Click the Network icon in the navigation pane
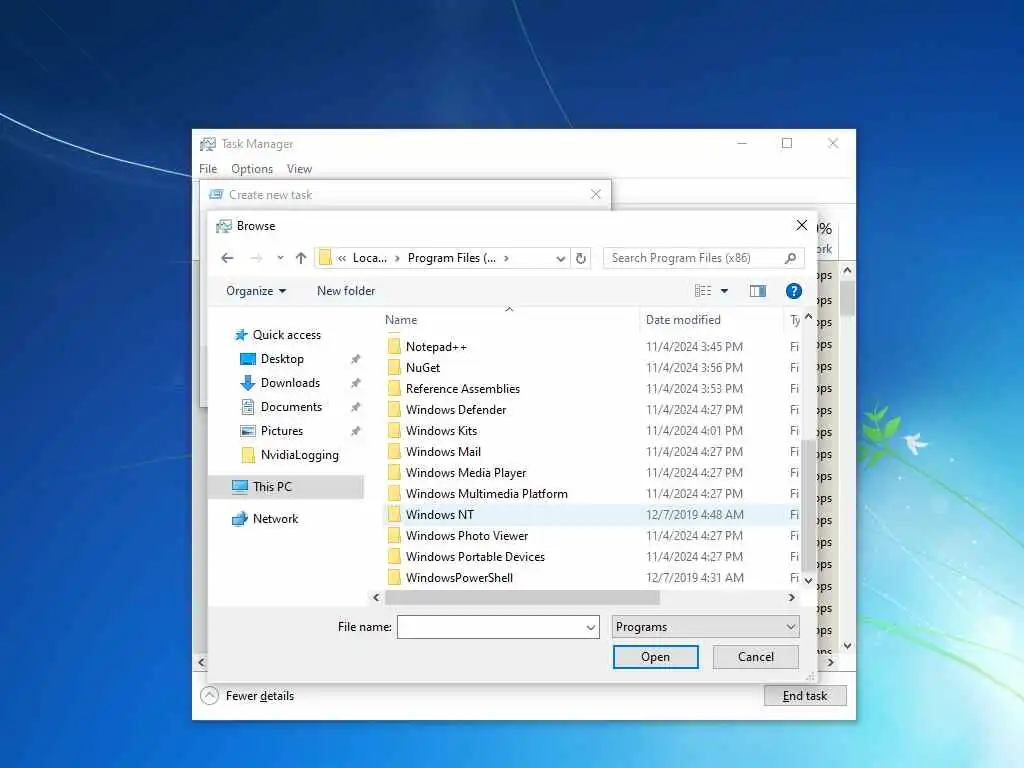1024x768 pixels. click(240, 519)
